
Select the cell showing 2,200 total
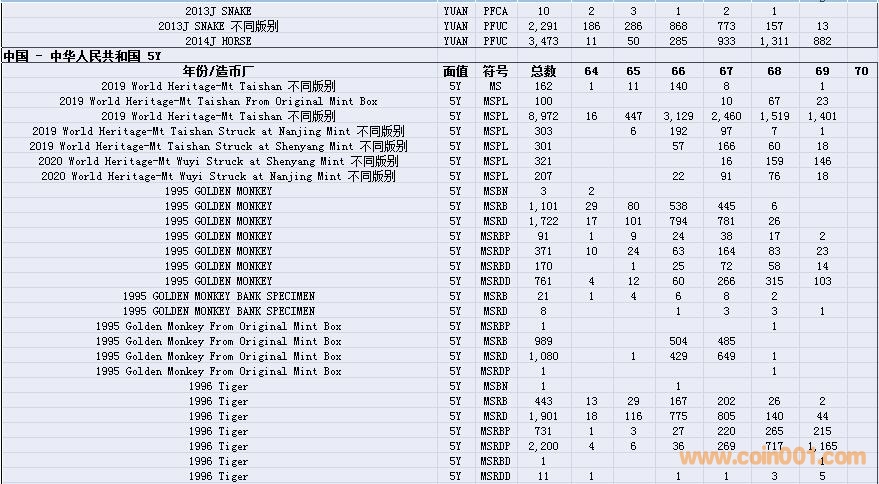tap(543, 446)
